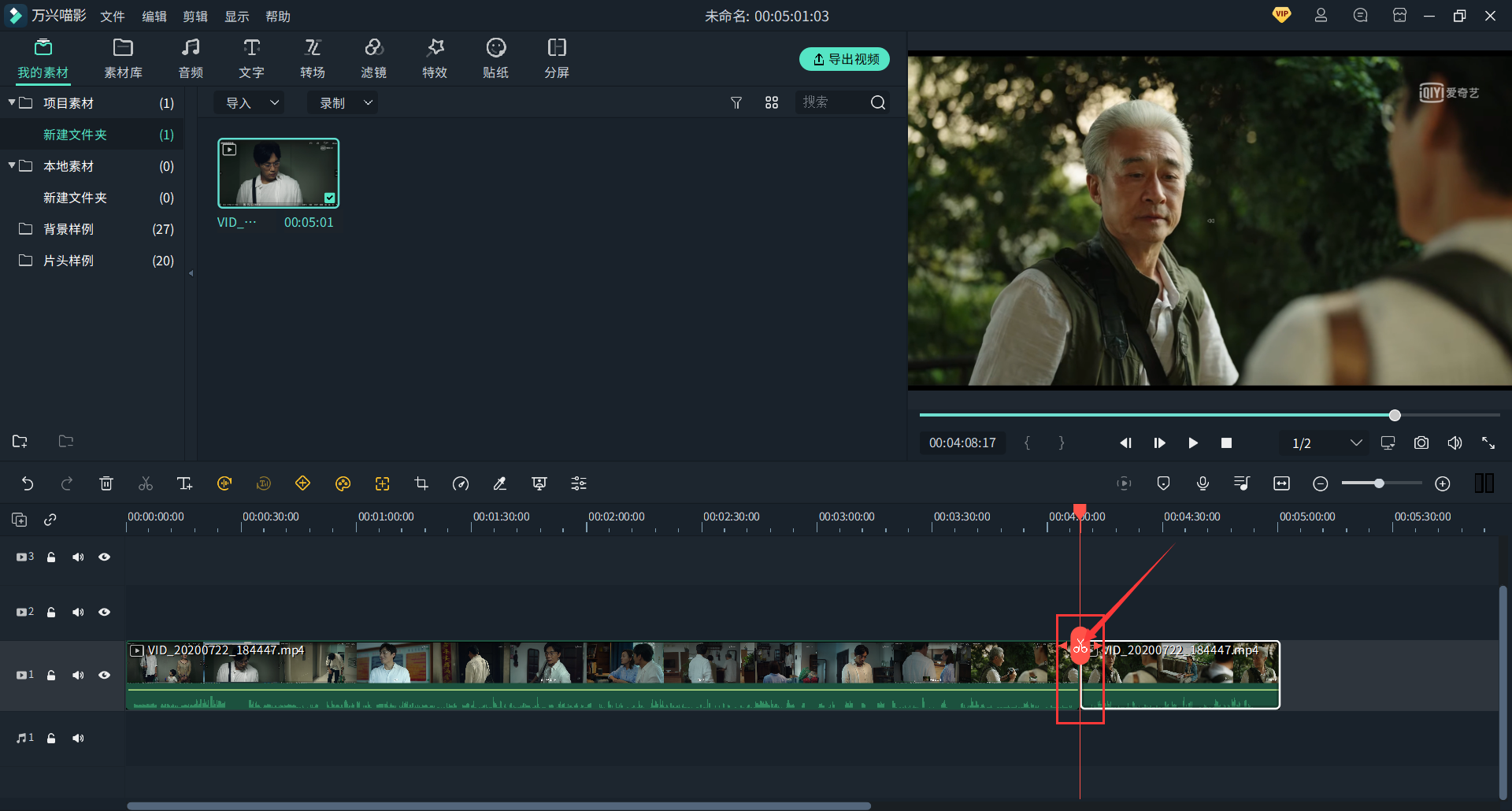Viewport: 1512px width, 811px height.
Task: Click the timeline zoom slider handle
Action: pyautogui.click(x=1379, y=483)
